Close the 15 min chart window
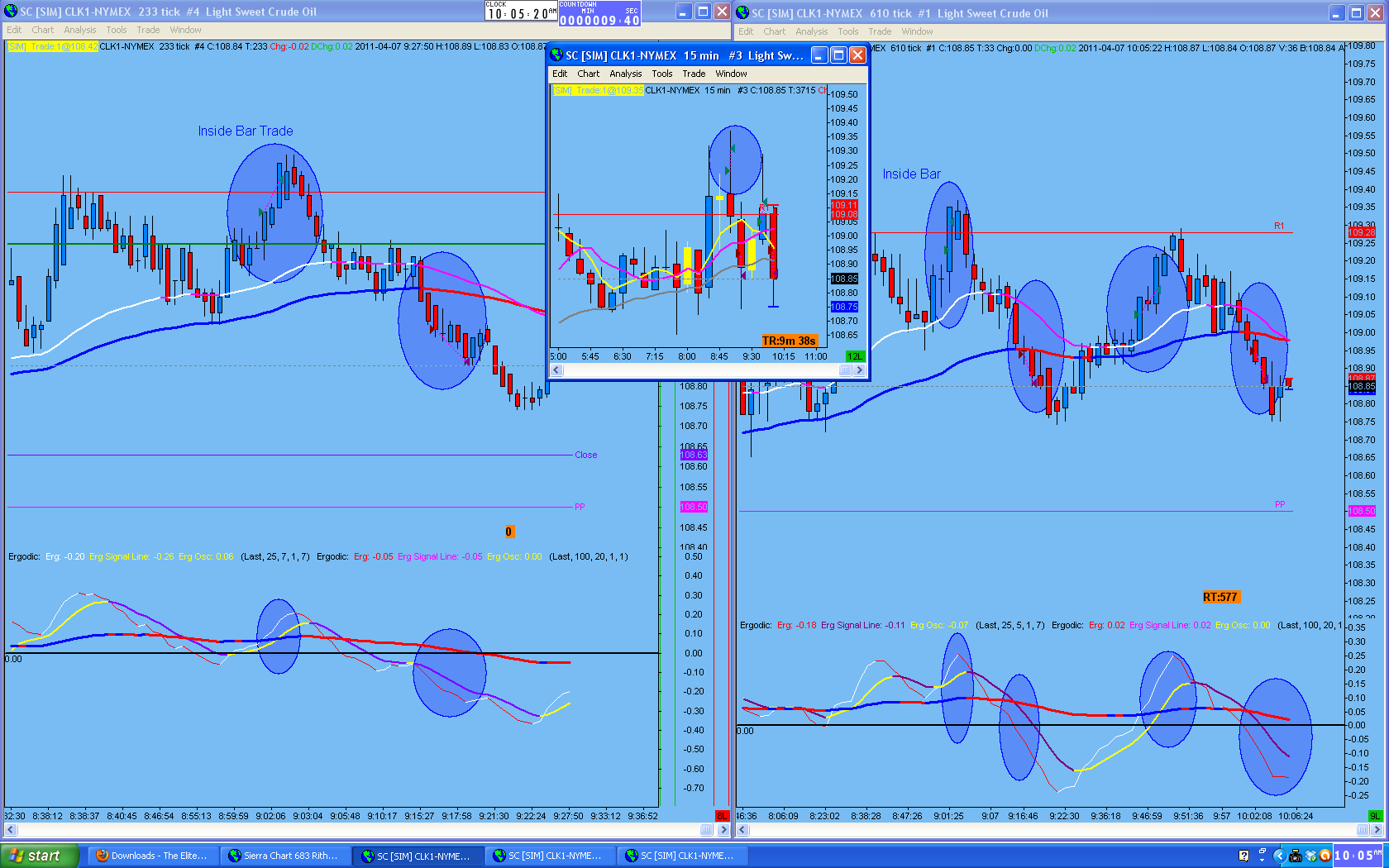The image size is (1389, 868). coord(857,55)
